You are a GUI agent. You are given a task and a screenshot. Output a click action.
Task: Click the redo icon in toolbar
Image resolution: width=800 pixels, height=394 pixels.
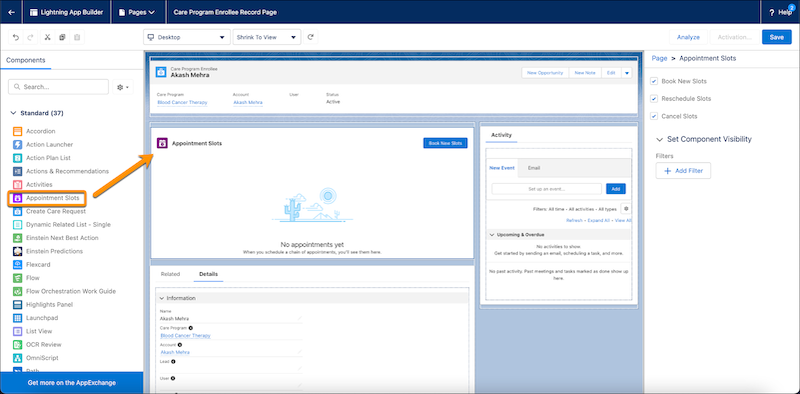(31, 37)
